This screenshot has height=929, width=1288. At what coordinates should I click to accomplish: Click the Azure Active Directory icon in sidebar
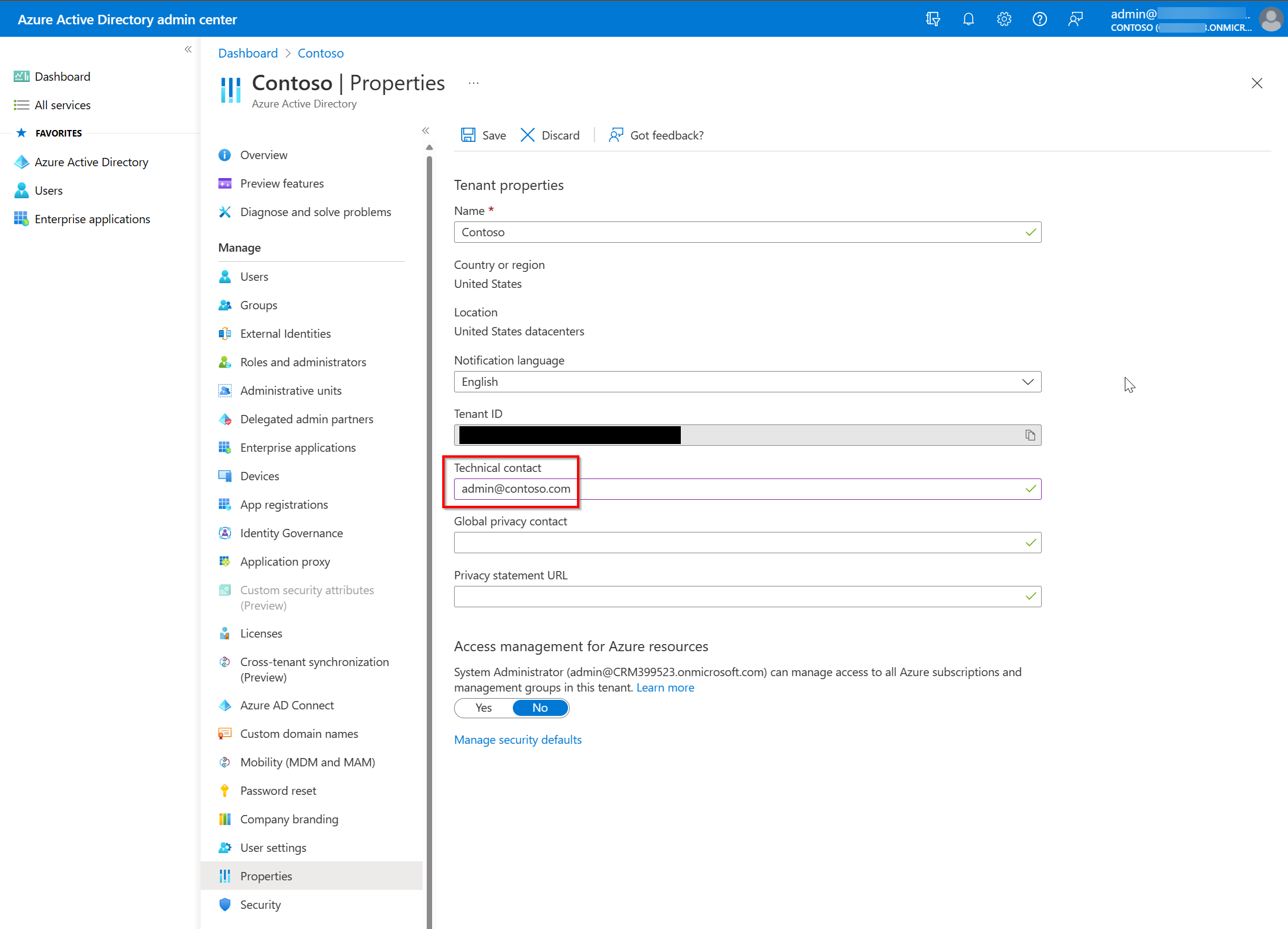tap(21, 161)
